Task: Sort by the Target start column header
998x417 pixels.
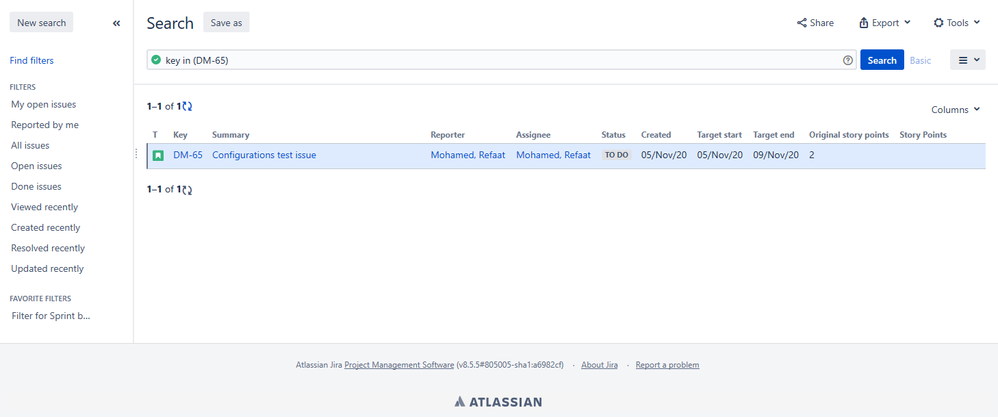Action: click(719, 135)
